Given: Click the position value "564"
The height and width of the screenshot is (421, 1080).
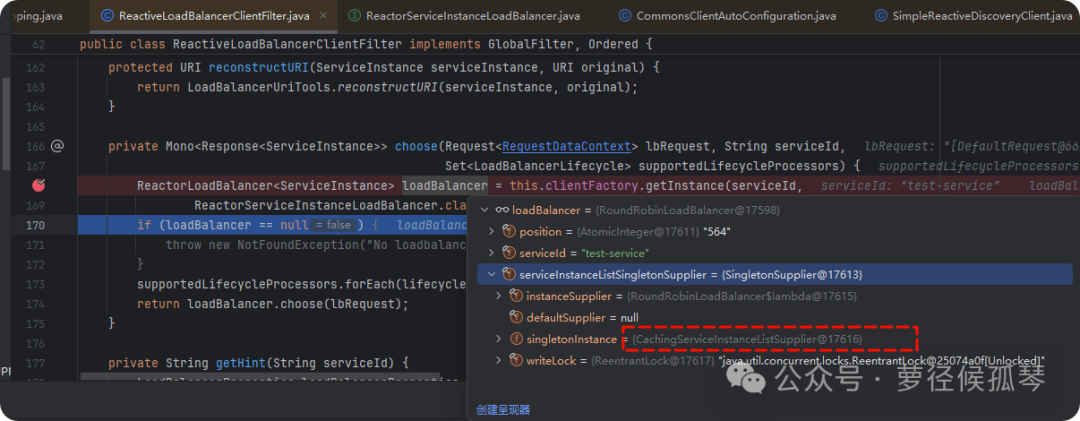Looking at the screenshot, I should pyautogui.click(x=715, y=232).
